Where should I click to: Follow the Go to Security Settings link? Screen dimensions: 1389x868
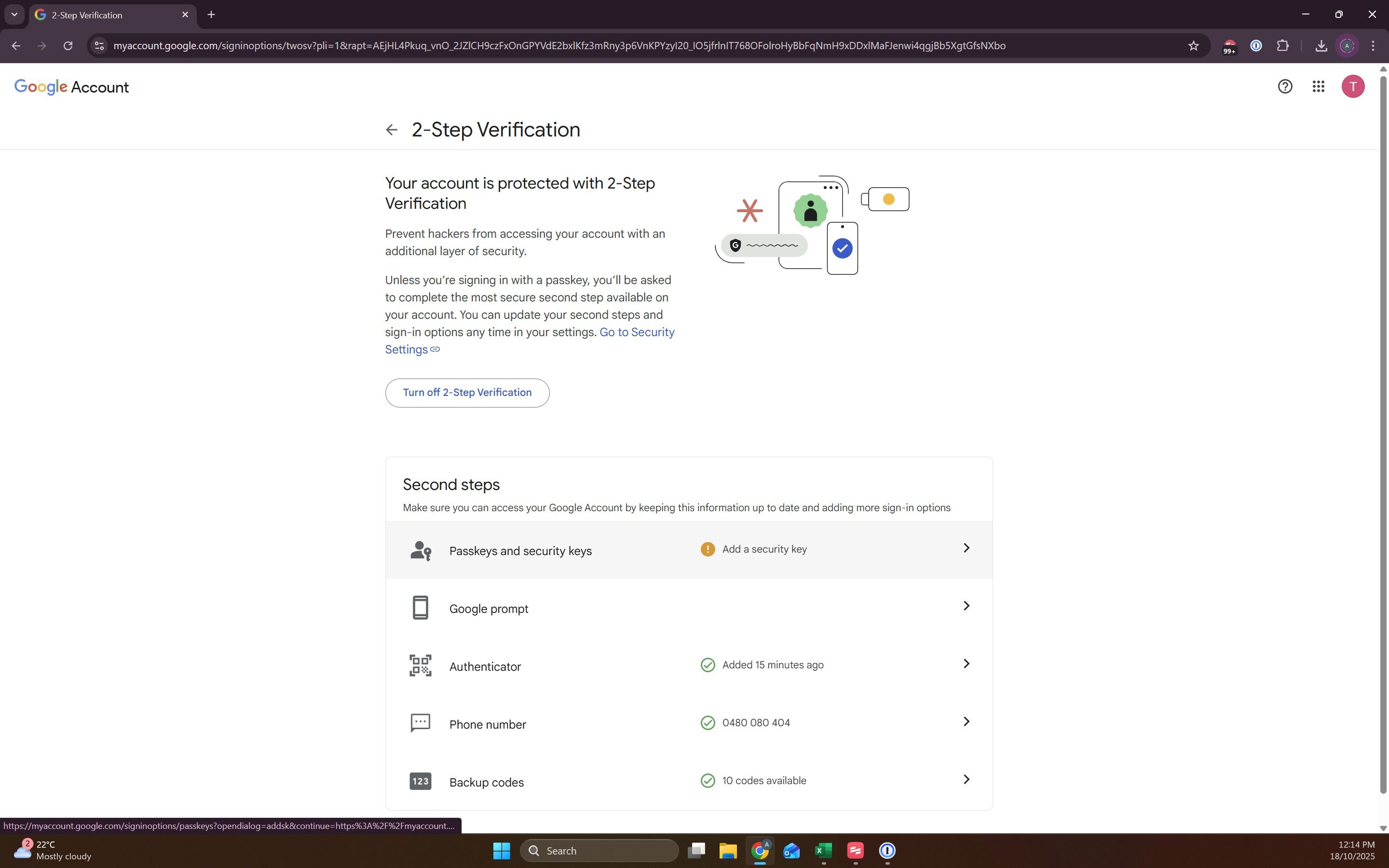636,332
